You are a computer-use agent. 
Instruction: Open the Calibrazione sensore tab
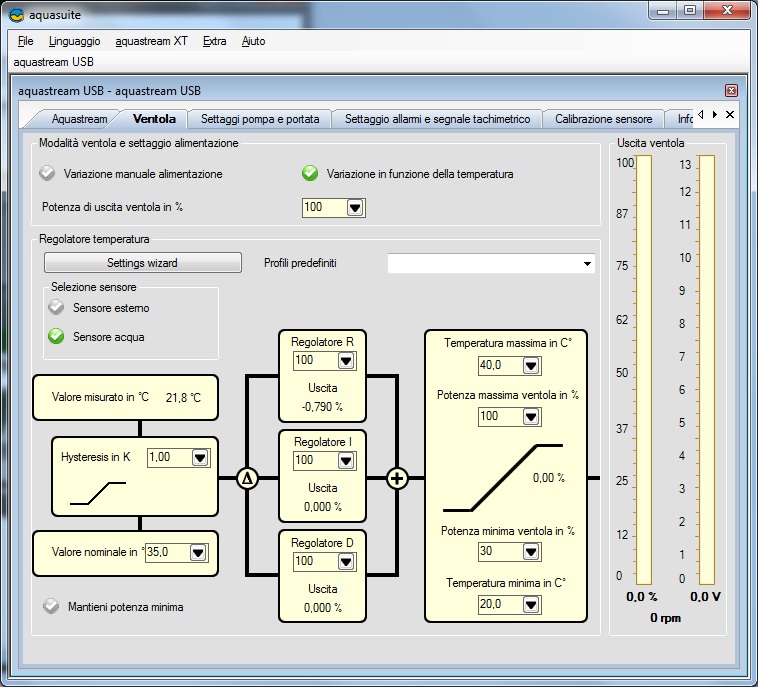(603, 119)
